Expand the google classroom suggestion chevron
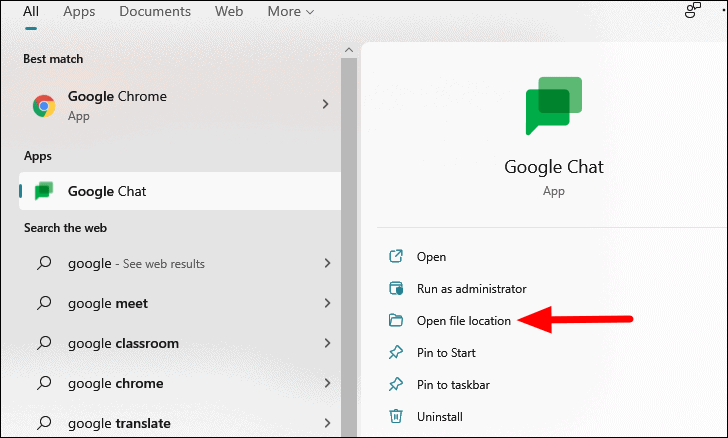Screen dimensions: 728x438 [327, 343]
